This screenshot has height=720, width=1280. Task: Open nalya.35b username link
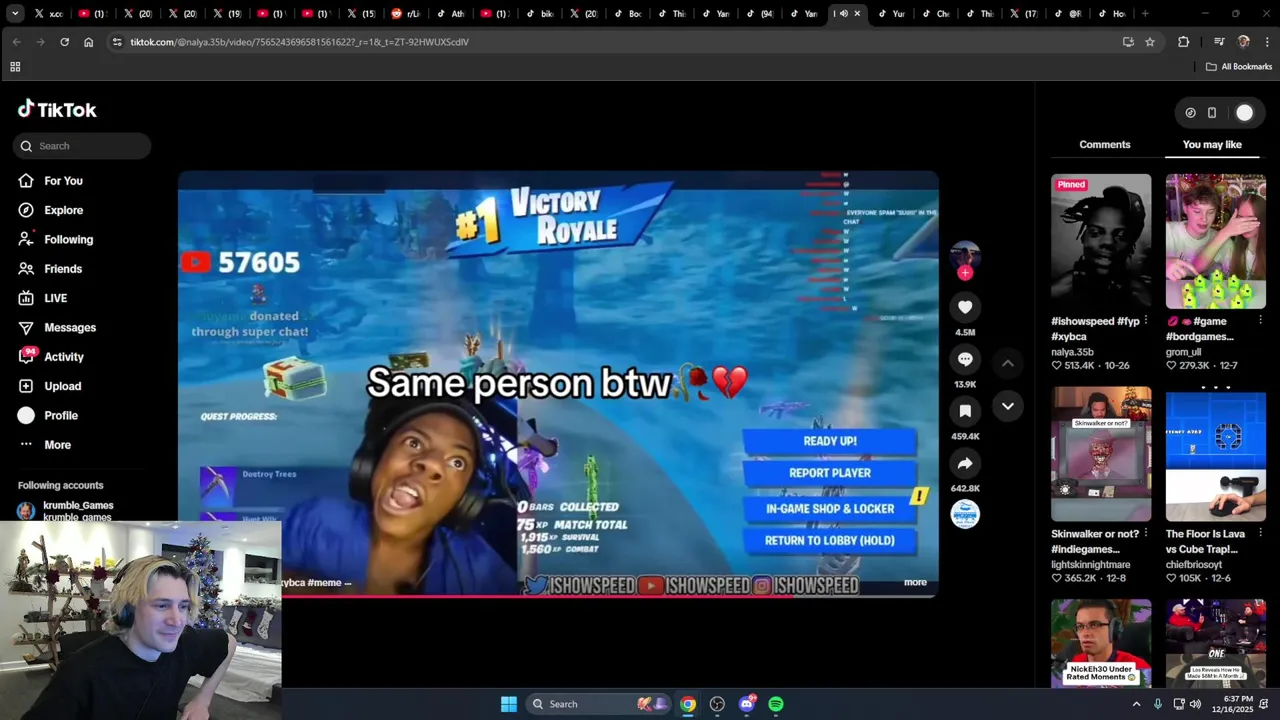tap(1072, 352)
